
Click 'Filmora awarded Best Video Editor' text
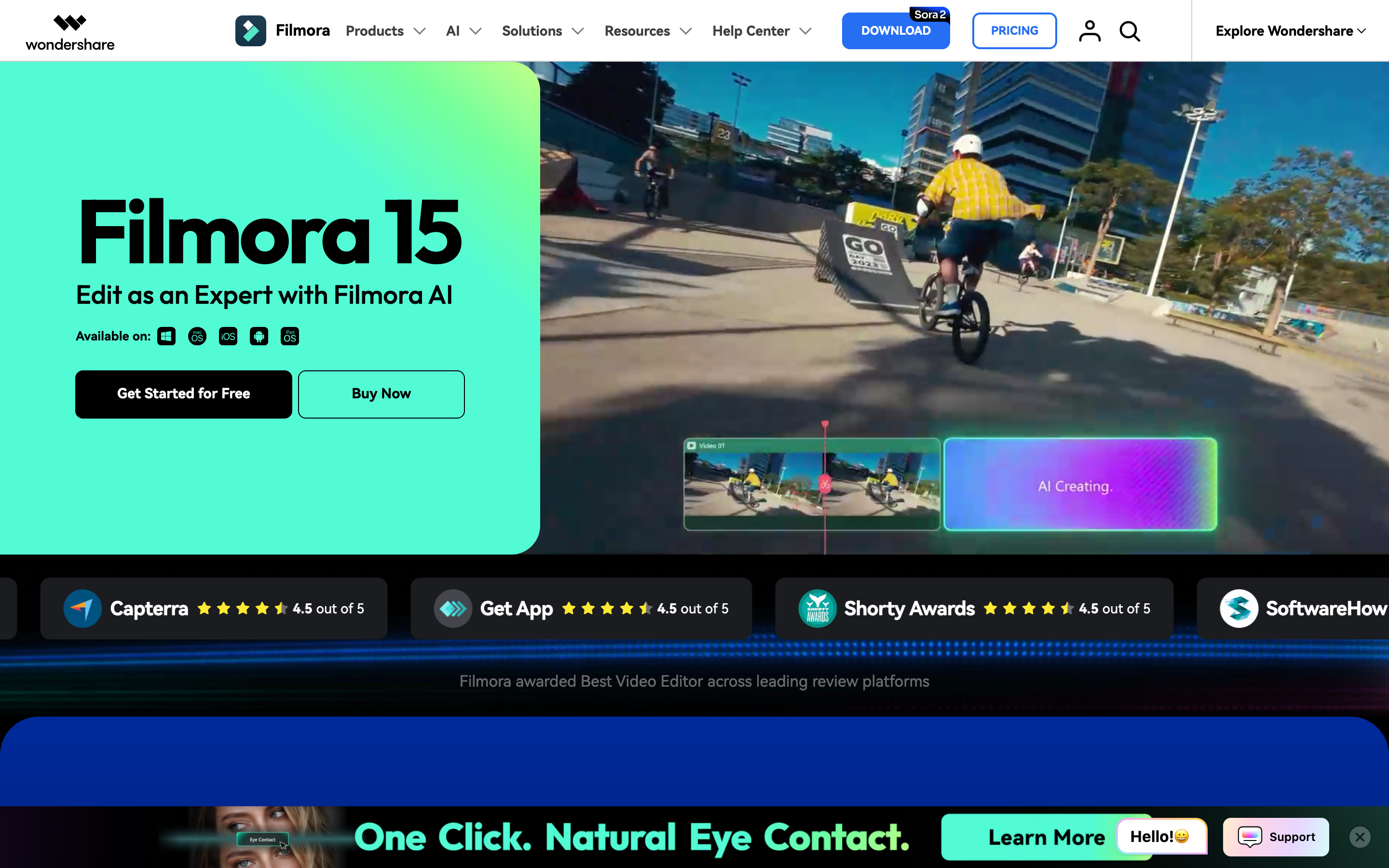[694, 681]
